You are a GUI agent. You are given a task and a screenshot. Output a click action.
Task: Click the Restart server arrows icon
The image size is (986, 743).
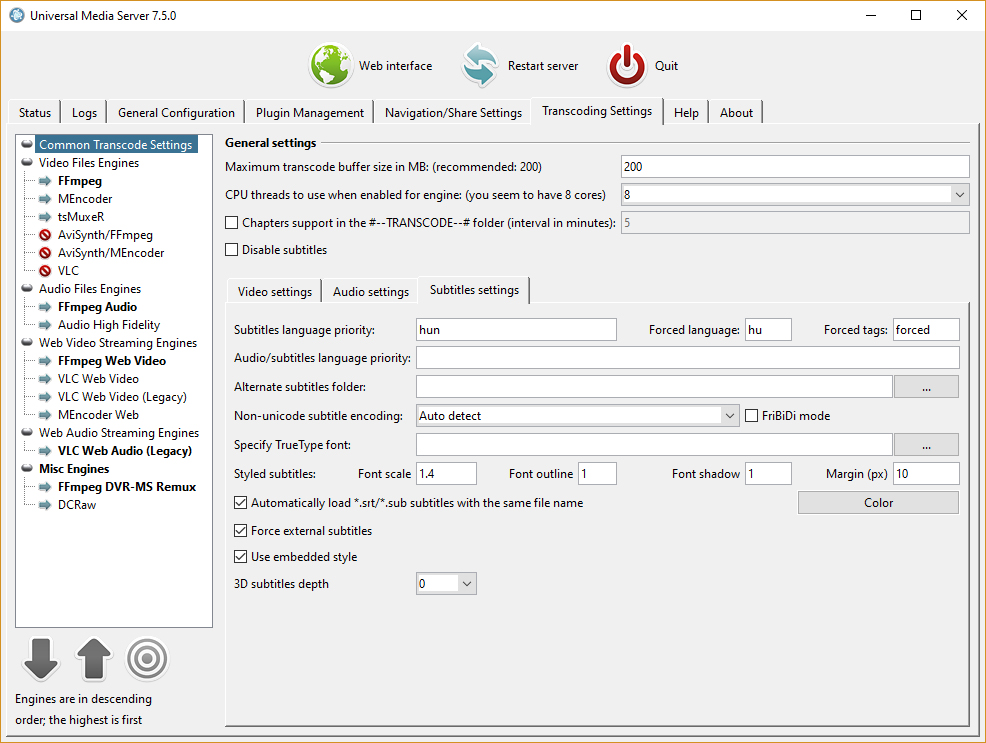point(480,65)
